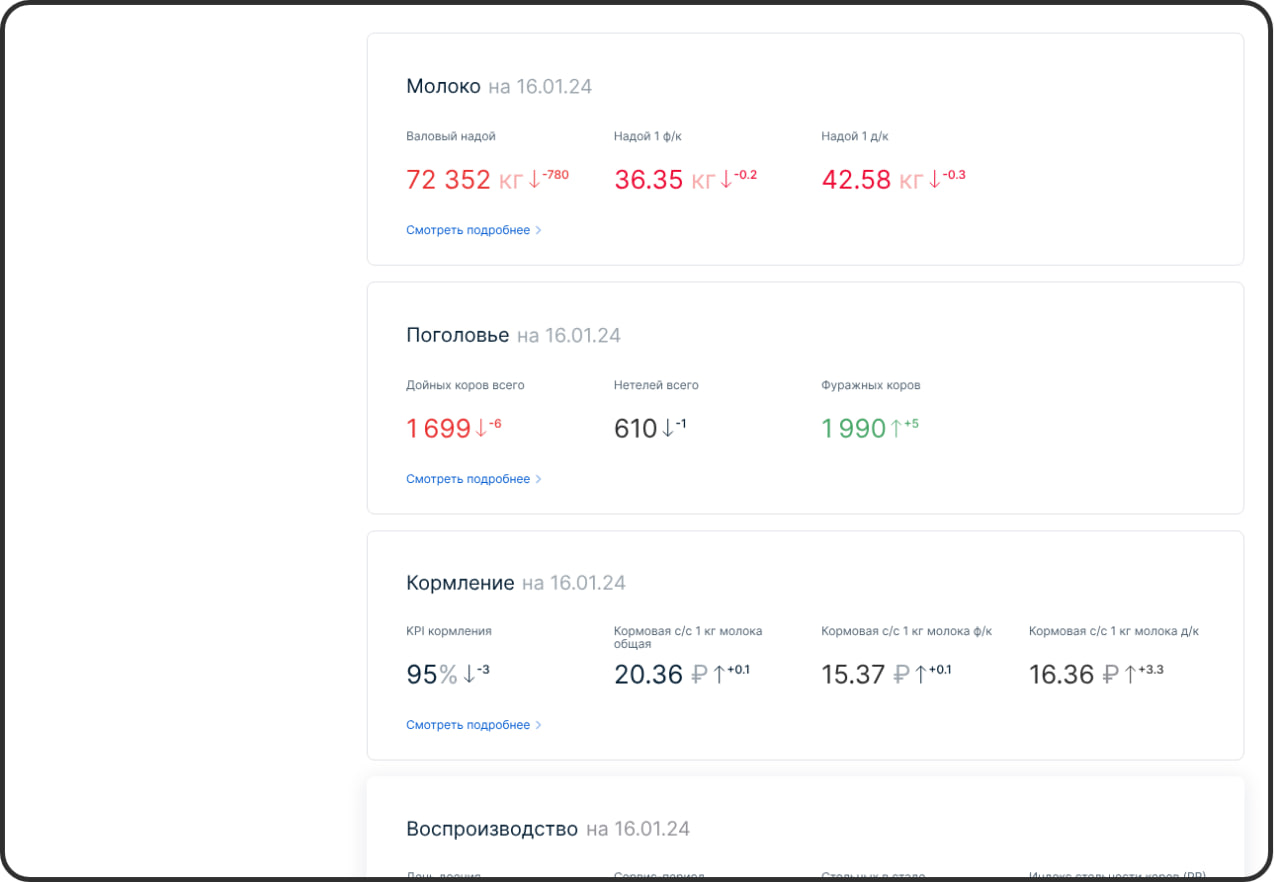The height and width of the screenshot is (882, 1280).
Task: Click the down arrow beside 72 352 кг
Action: [534, 180]
